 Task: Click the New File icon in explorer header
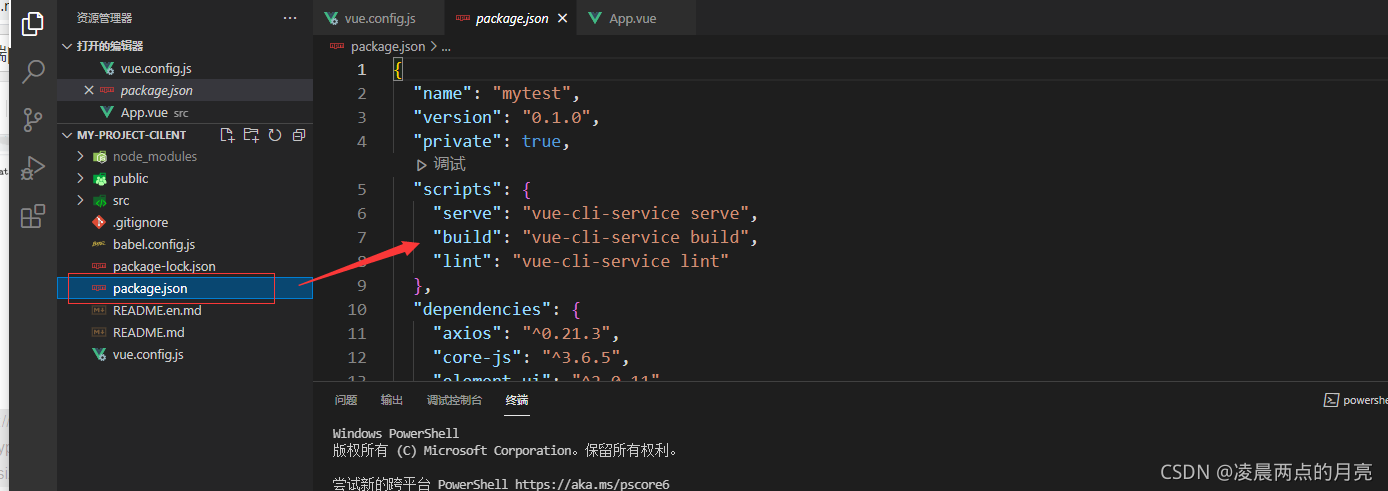pos(227,135)
